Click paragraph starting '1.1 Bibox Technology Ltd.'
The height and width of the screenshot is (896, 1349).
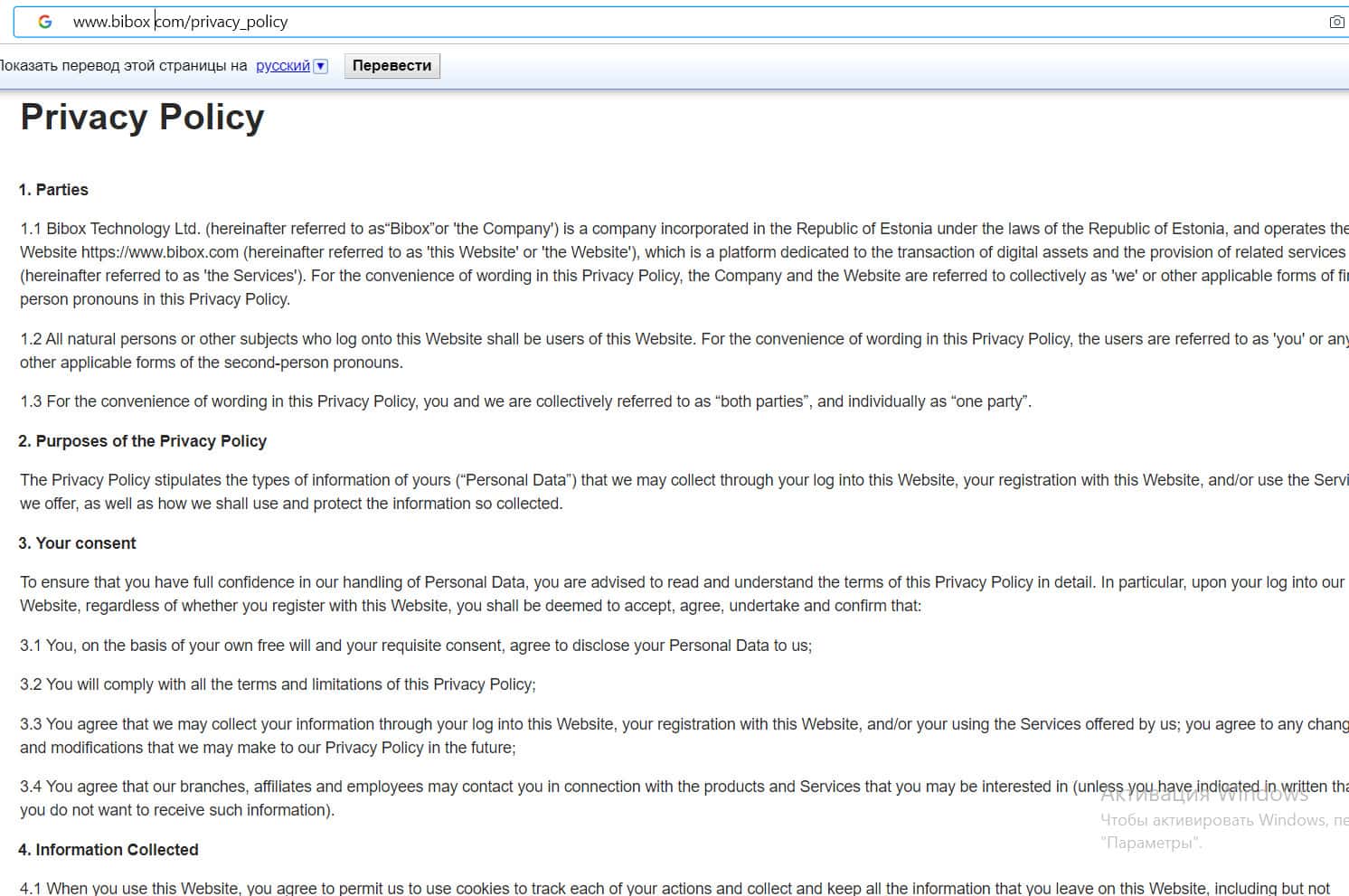click(684, 264)
